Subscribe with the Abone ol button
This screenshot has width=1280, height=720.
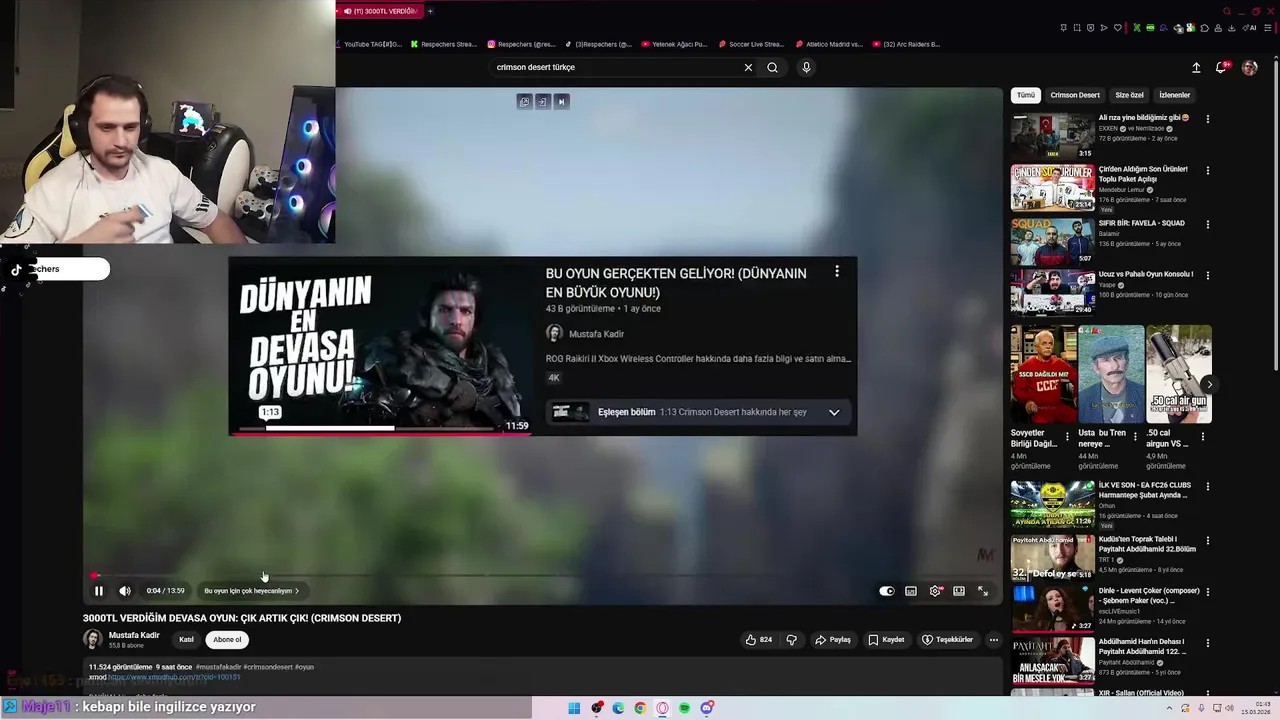227,640
